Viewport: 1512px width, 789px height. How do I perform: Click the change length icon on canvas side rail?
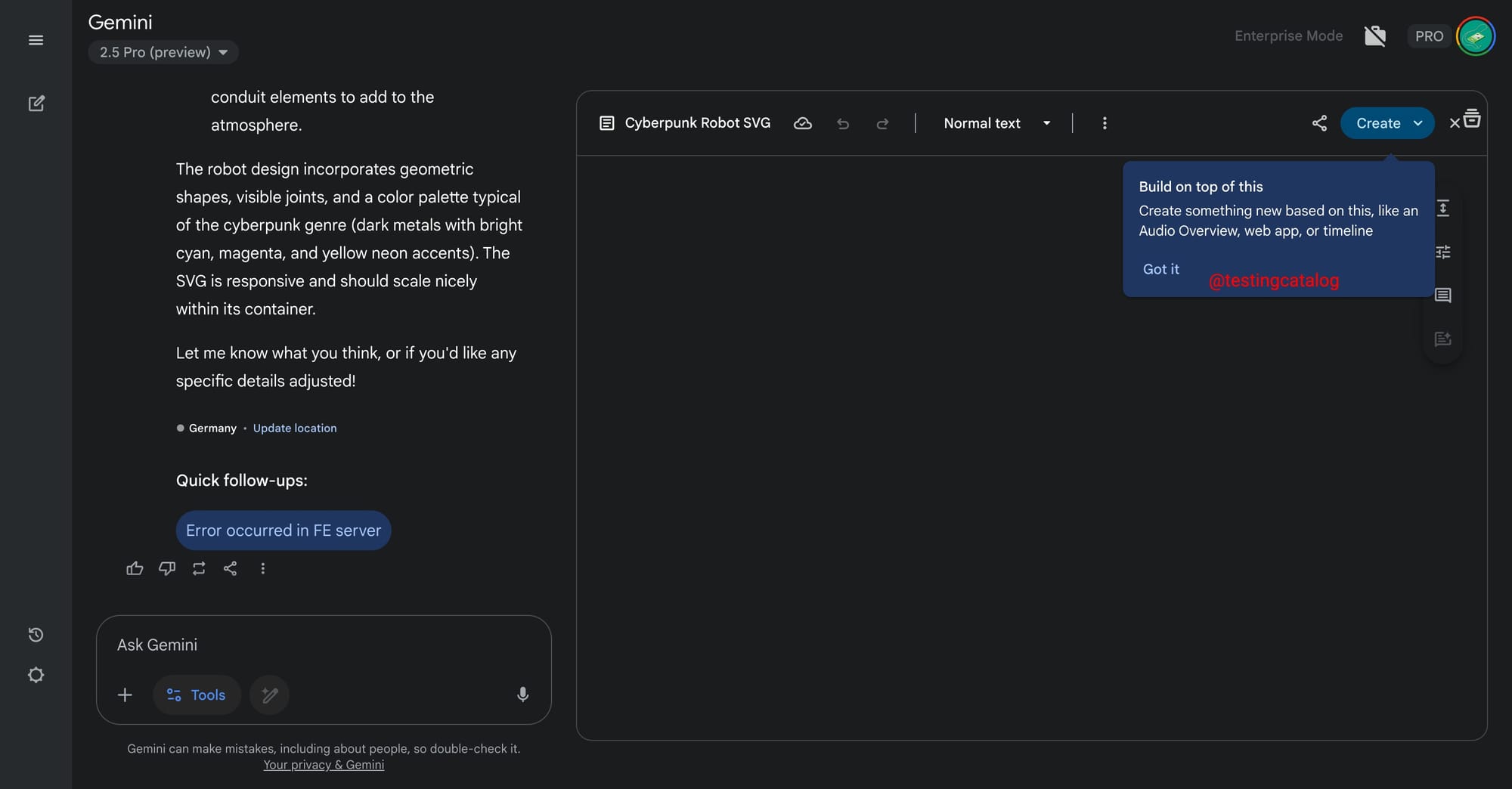[1442, 209]
